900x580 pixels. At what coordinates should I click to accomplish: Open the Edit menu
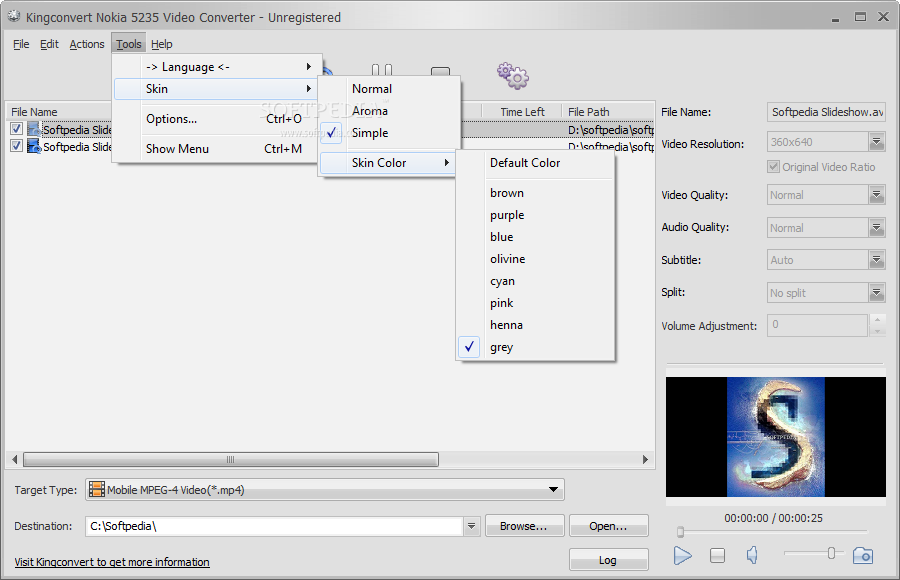point(49,44)
